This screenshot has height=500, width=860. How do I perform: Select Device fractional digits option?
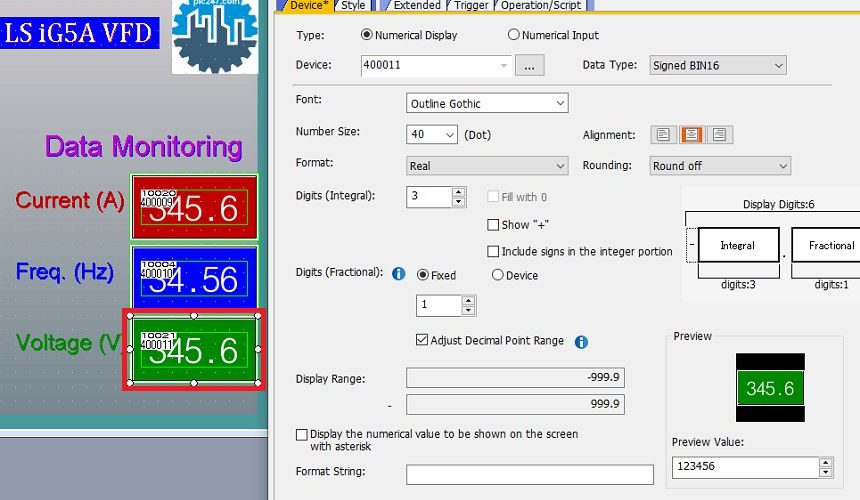tap(514, 275)
